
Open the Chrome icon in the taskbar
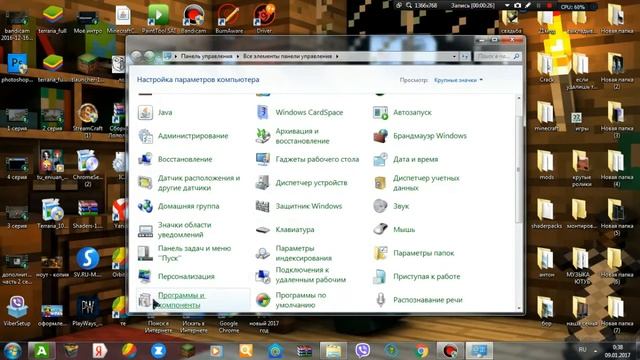tap(421, 351)
